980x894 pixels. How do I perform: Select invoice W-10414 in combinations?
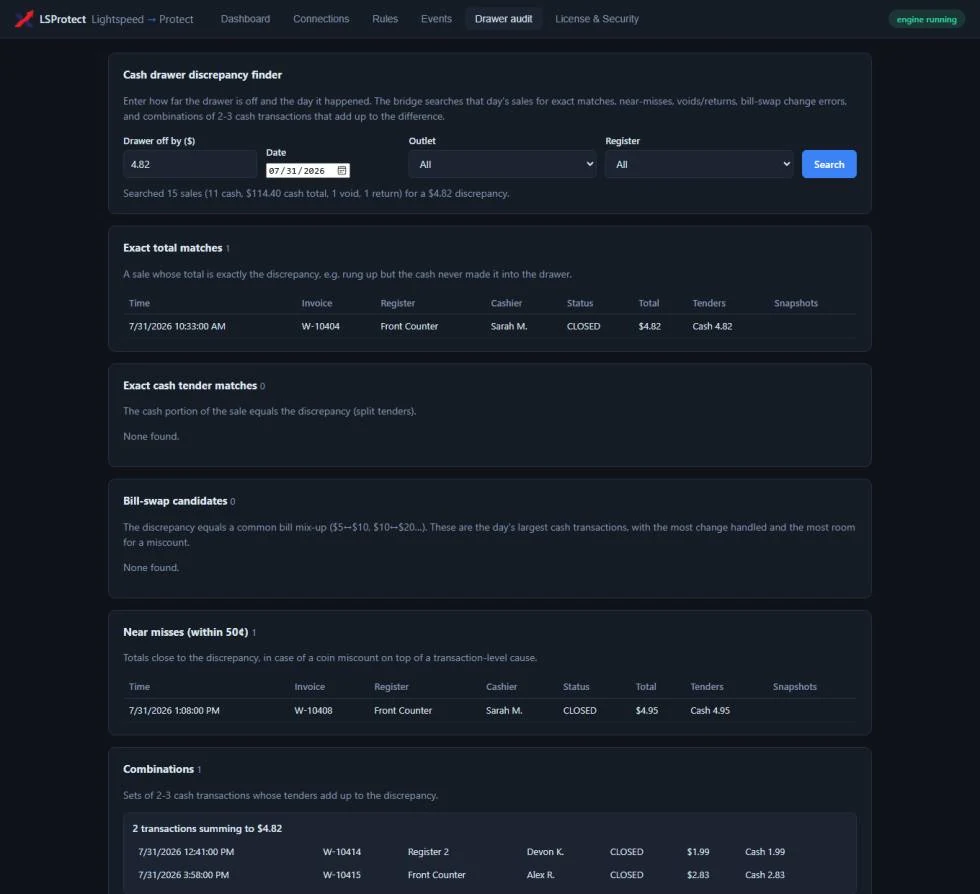pyautogui.click(x=342, y=852)
